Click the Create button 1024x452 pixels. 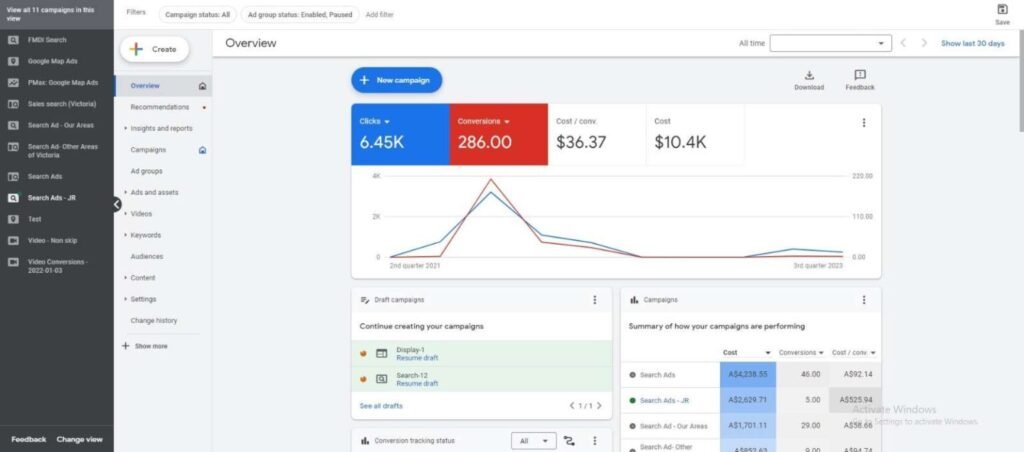point(155,49)
